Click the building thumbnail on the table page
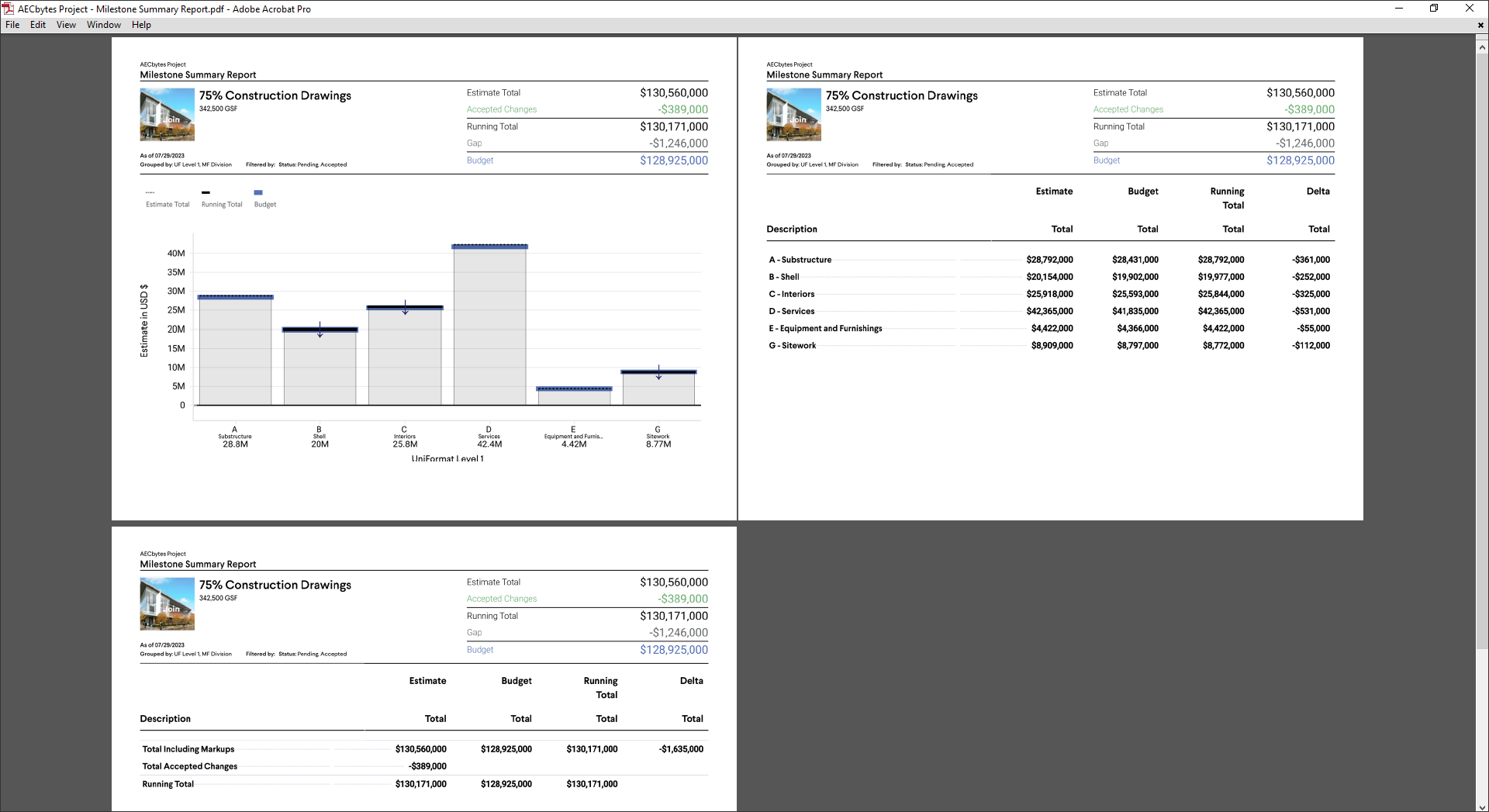 (793, 114)
